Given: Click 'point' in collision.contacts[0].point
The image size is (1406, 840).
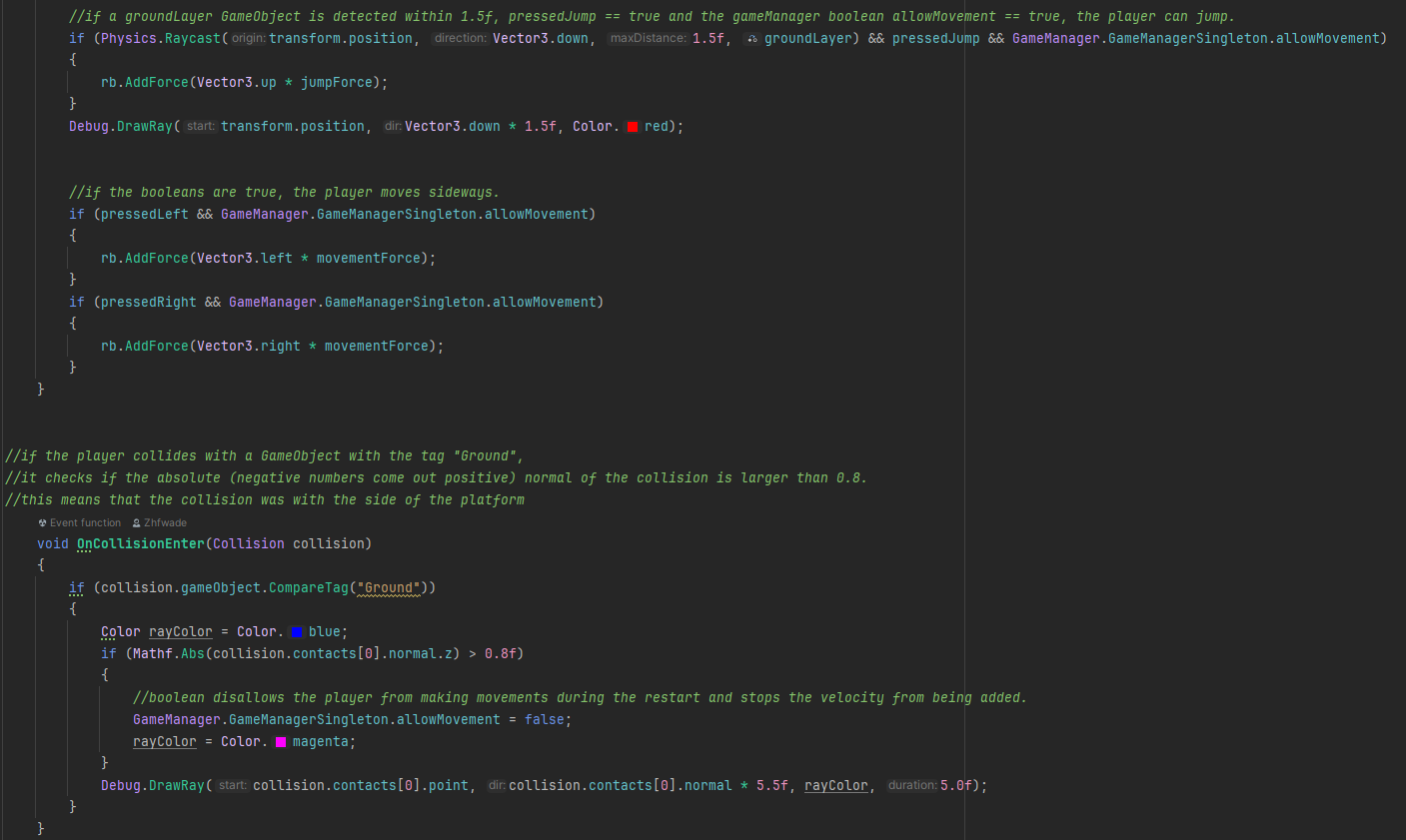Looking at the screenshot, I should [x=449, y=785].
